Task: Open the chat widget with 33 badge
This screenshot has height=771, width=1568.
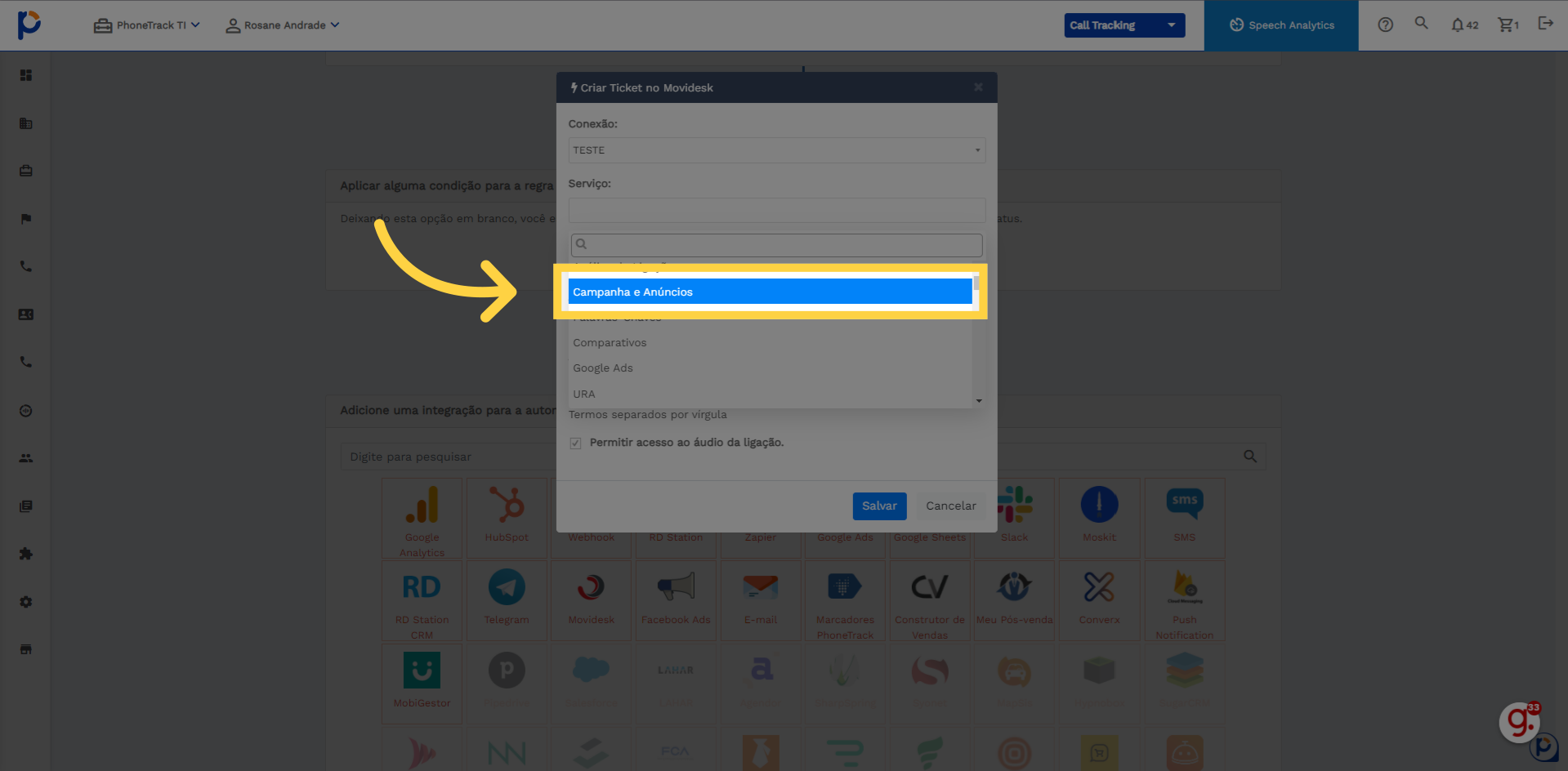Action: [1520, 722]
